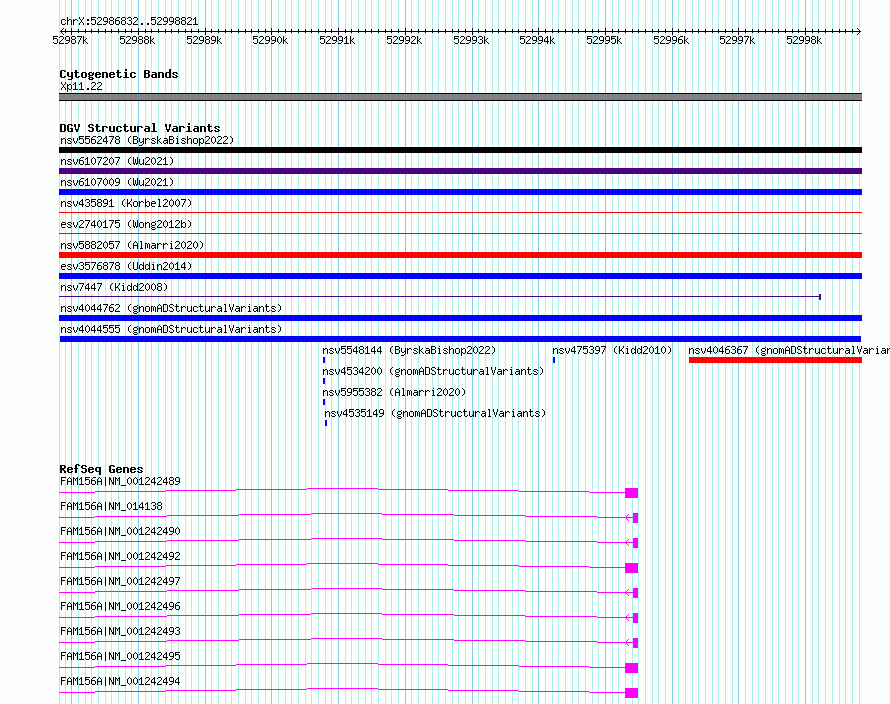Open gene label FAM156A|NM_001242495

click(120, 656)
